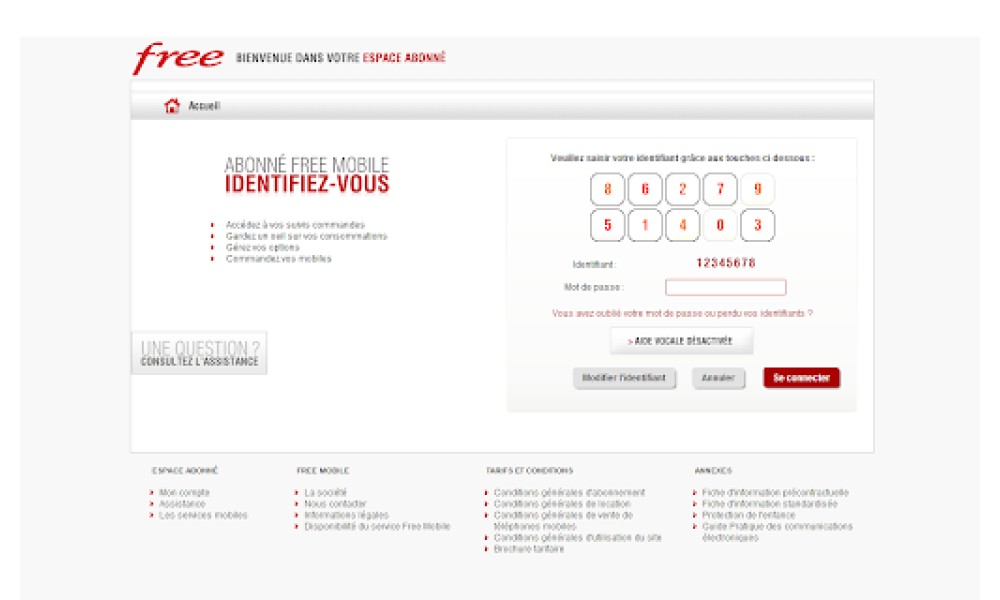
Task: Tap keypad digit 5
Action: pos(607,225)
